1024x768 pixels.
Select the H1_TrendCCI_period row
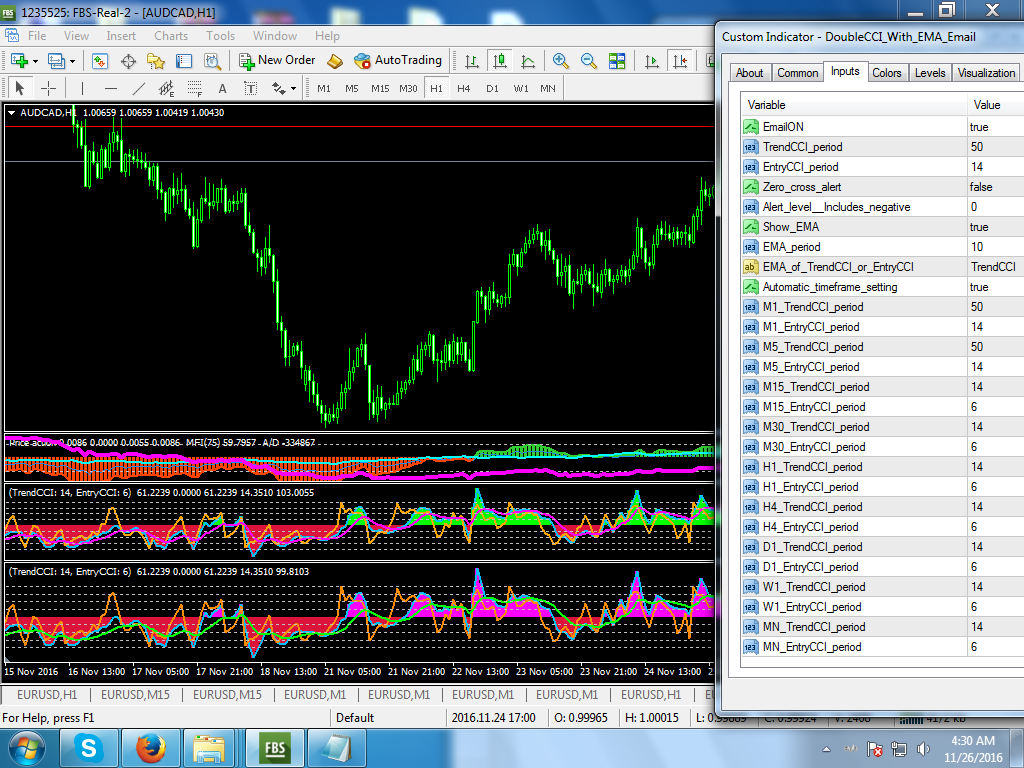tap(882, 467)
